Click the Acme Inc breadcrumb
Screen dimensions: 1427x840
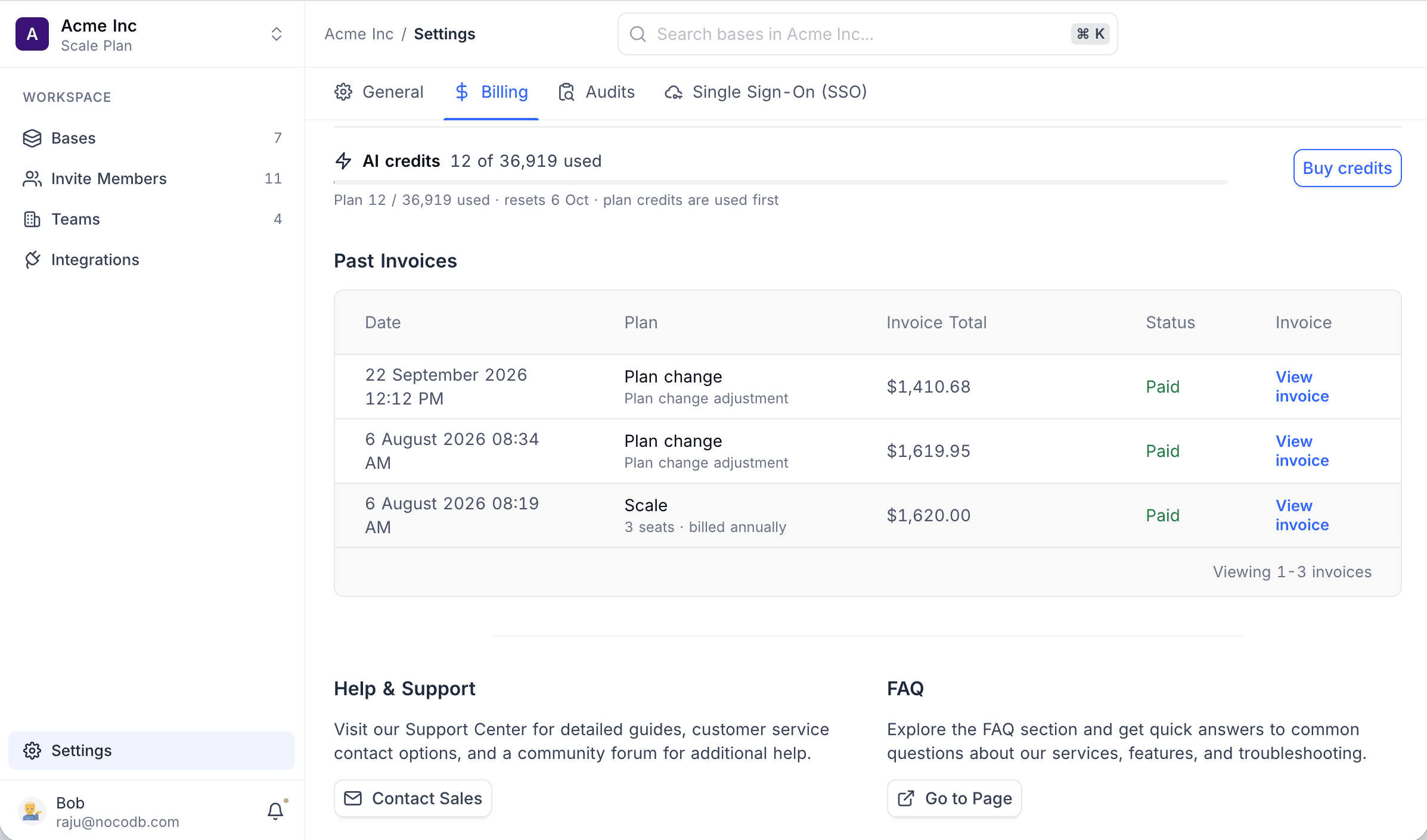pos(359,34)
